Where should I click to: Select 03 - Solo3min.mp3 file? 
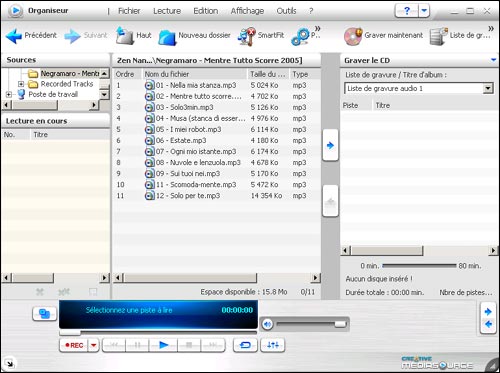[x=185, y=107]
